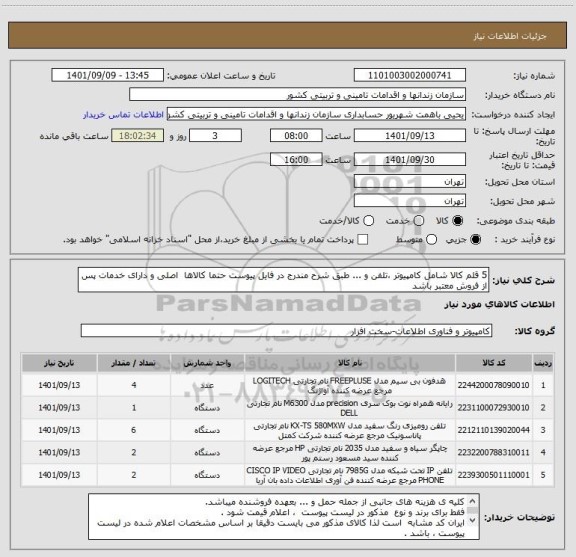Select the جزیی purchase type radio
576x557 pixels.
[476, 240]
